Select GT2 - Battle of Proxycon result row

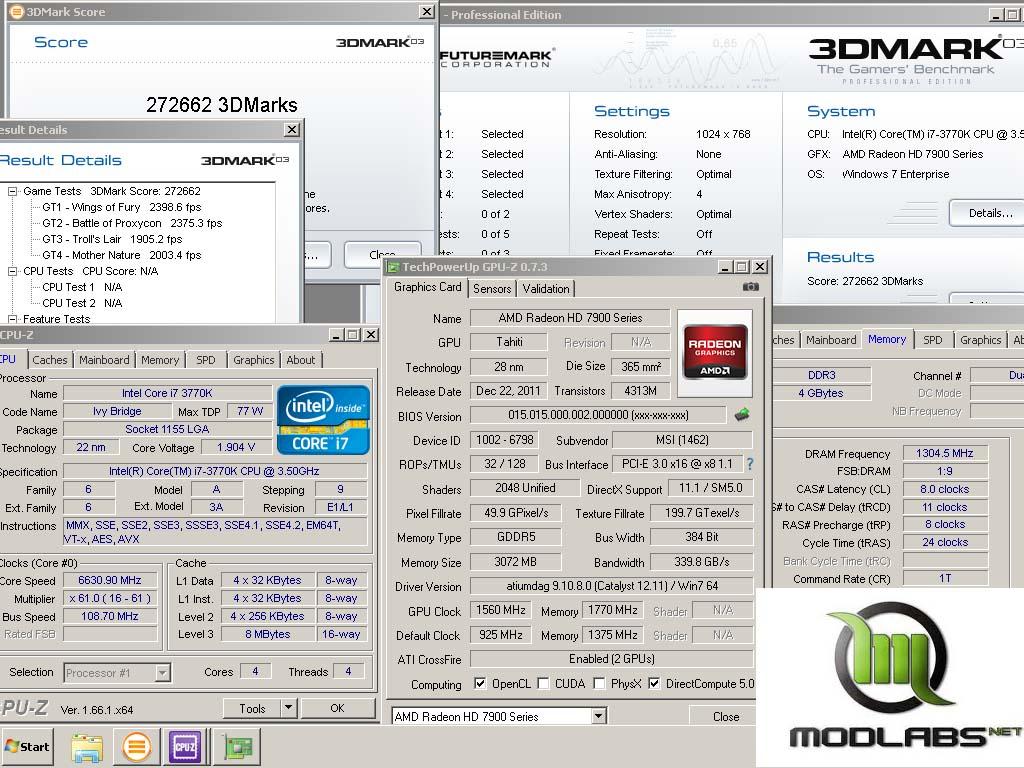pos(132,223)
